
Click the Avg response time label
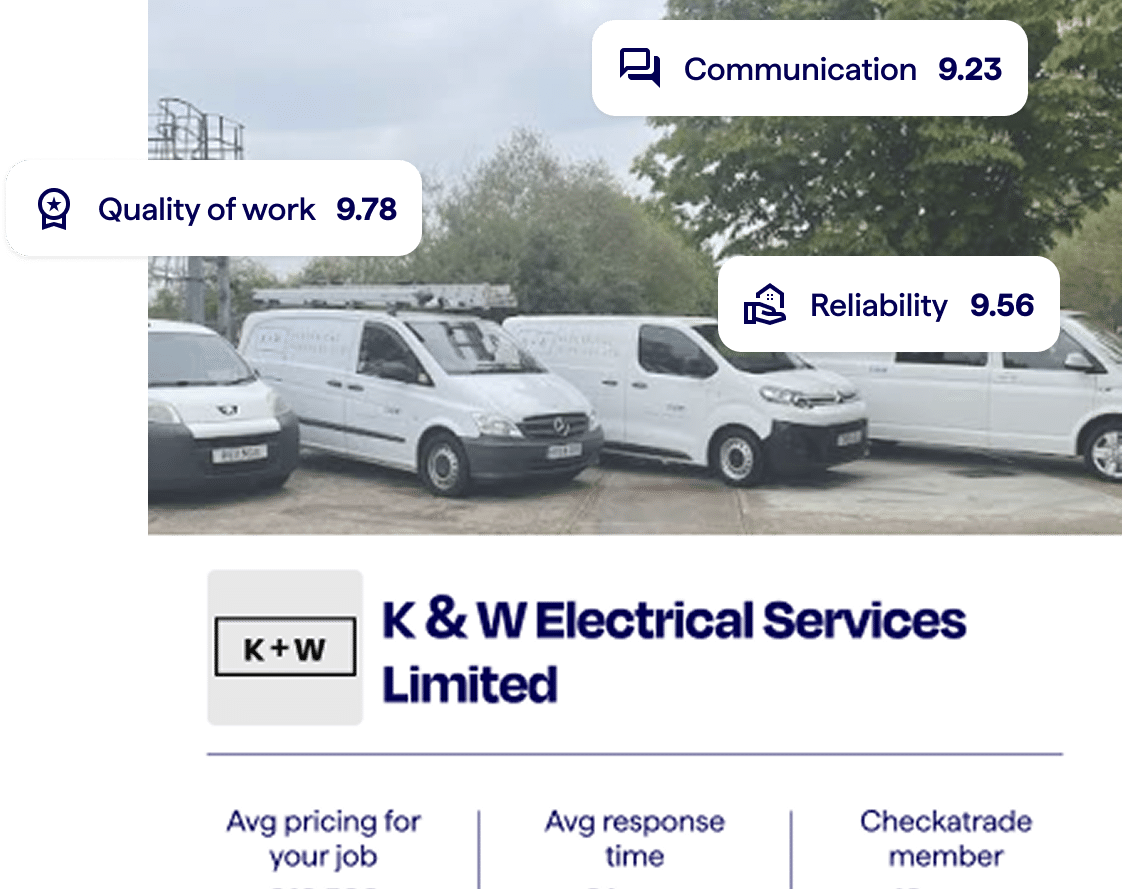(635, 838)
